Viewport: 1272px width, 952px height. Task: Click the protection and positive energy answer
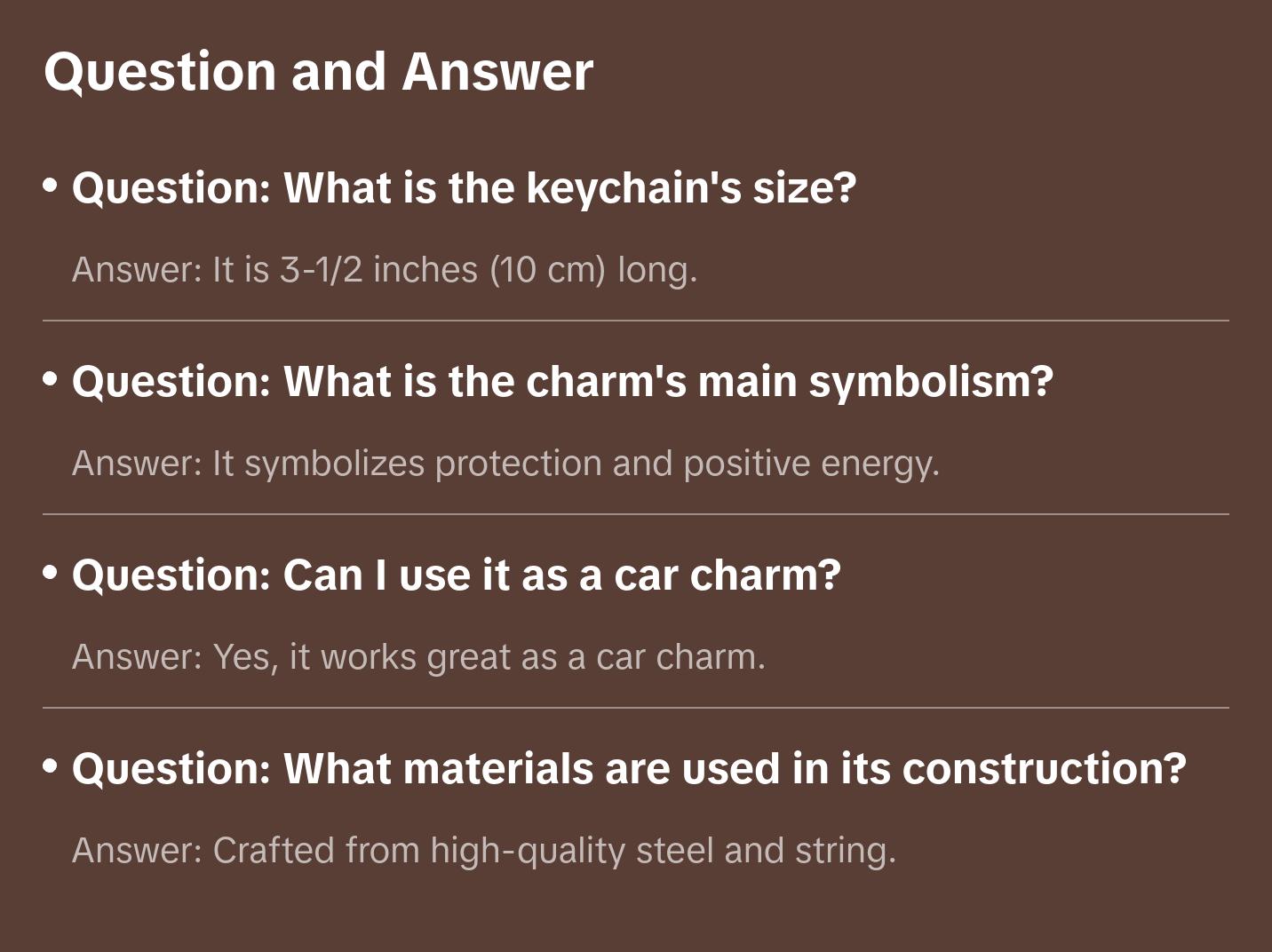505,463
